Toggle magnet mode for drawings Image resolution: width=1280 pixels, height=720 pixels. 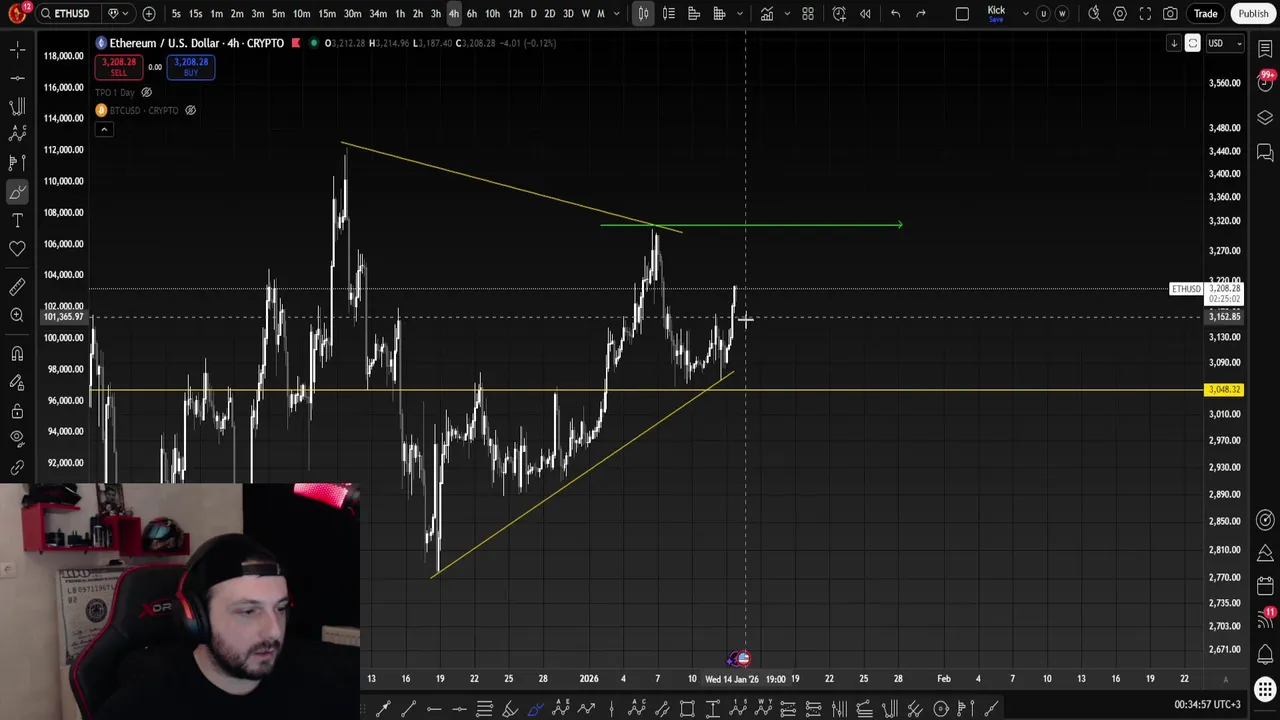coord(17,354)
